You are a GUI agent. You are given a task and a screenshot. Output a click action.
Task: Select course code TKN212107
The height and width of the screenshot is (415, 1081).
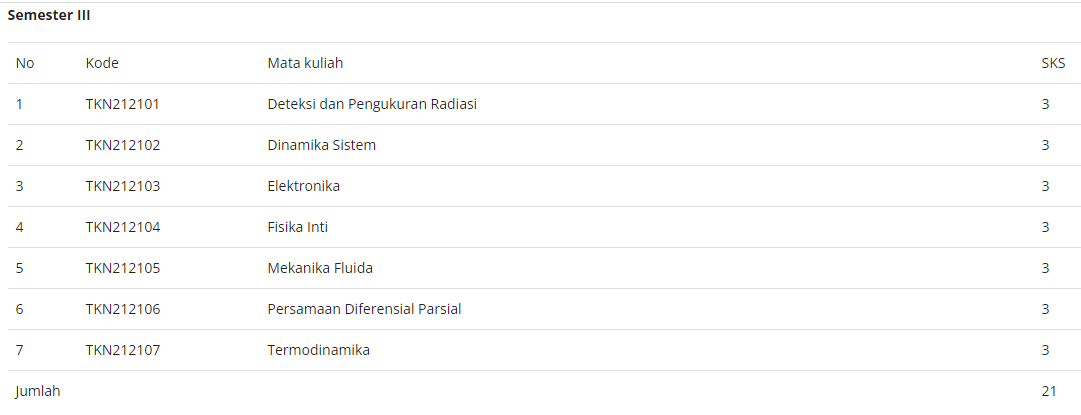(123, 350)
